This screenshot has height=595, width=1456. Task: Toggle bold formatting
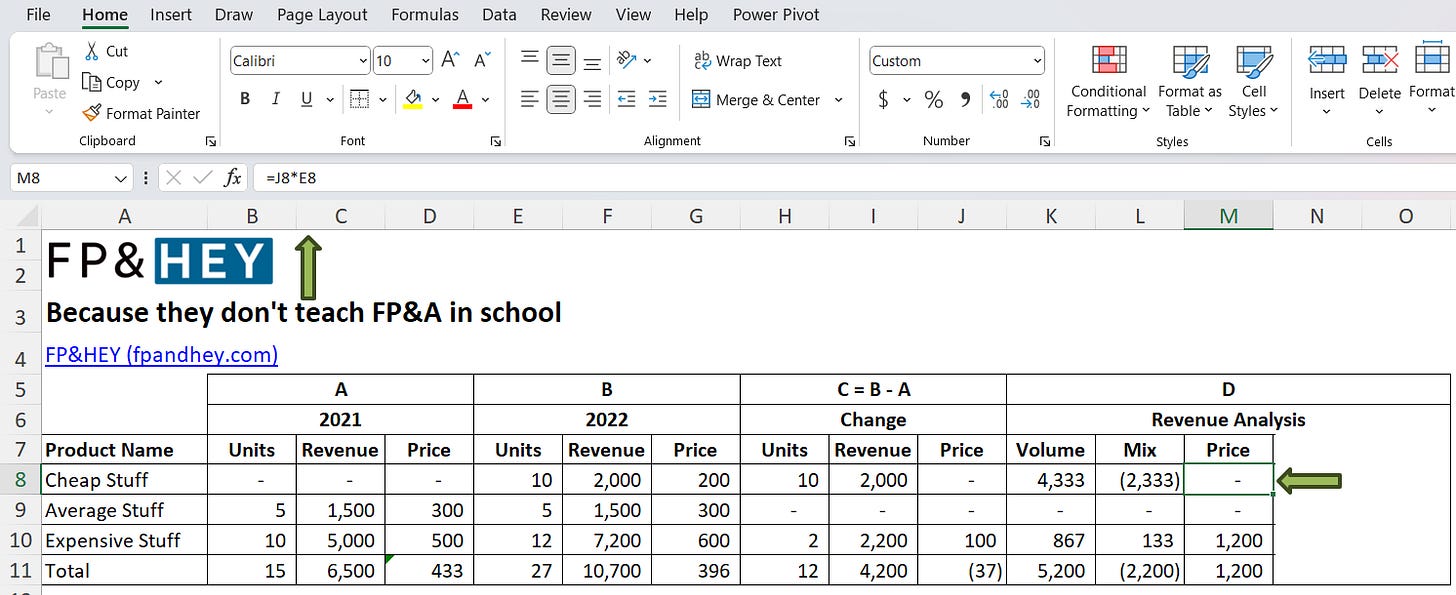tap(243, 99)
